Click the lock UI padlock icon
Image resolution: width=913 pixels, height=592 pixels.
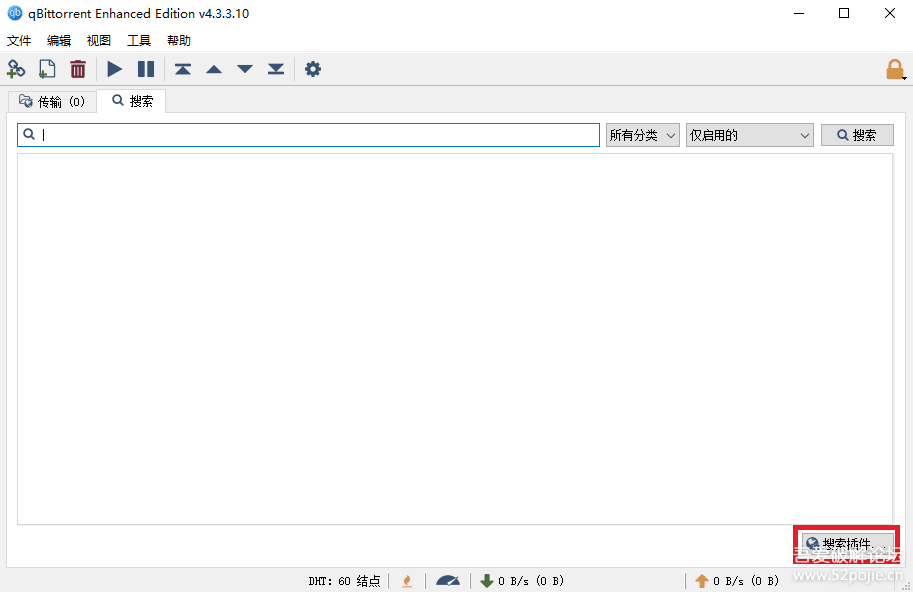[x=894, y=70]
